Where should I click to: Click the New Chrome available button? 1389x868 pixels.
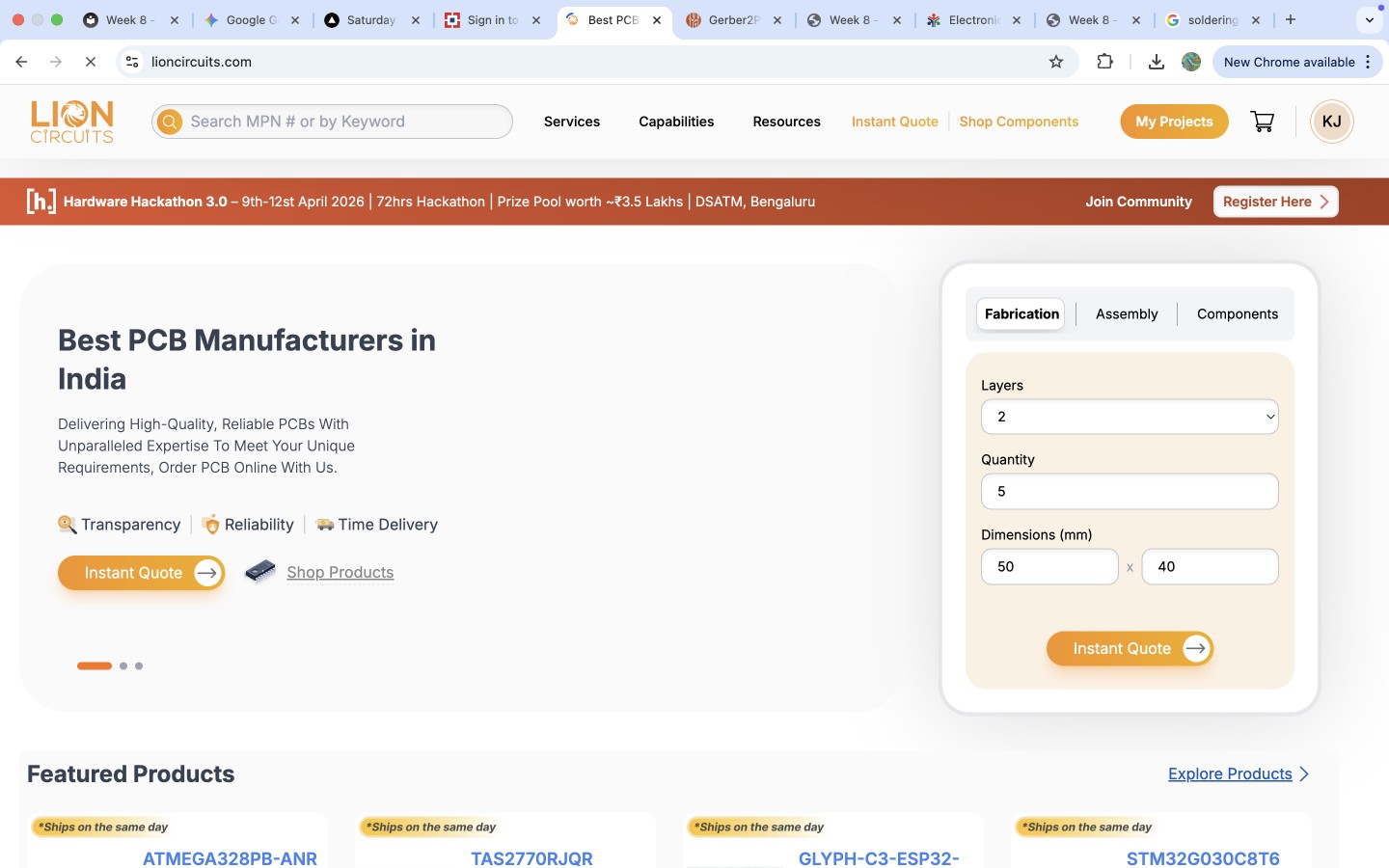coord(1297,62)
